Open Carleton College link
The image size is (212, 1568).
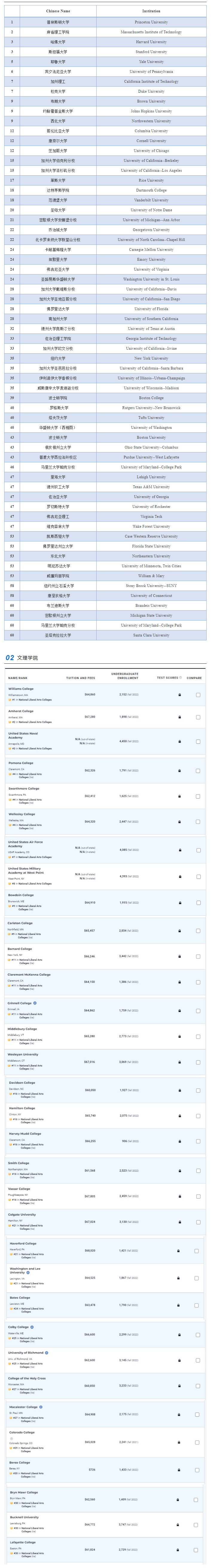pos(20,923)
